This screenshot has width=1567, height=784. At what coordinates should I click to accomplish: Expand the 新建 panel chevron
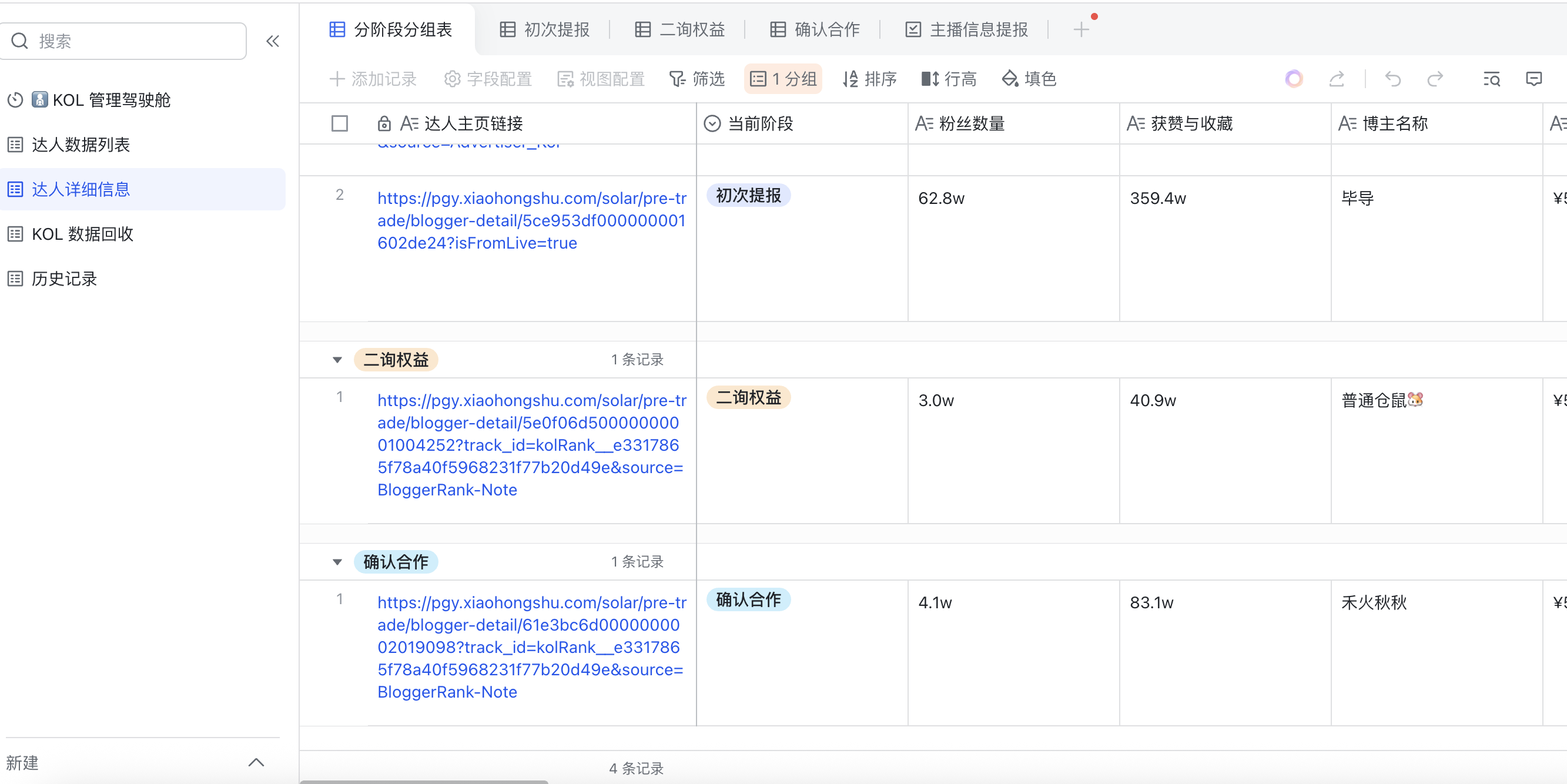256,762
